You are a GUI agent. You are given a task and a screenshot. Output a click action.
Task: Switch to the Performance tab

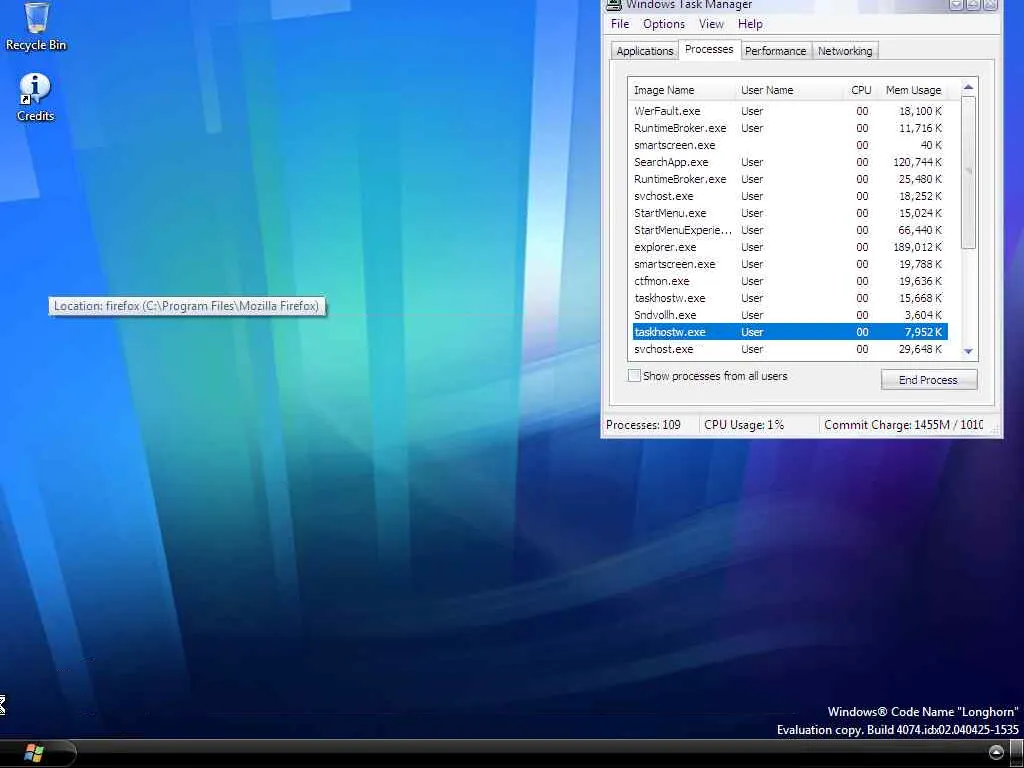775,51
